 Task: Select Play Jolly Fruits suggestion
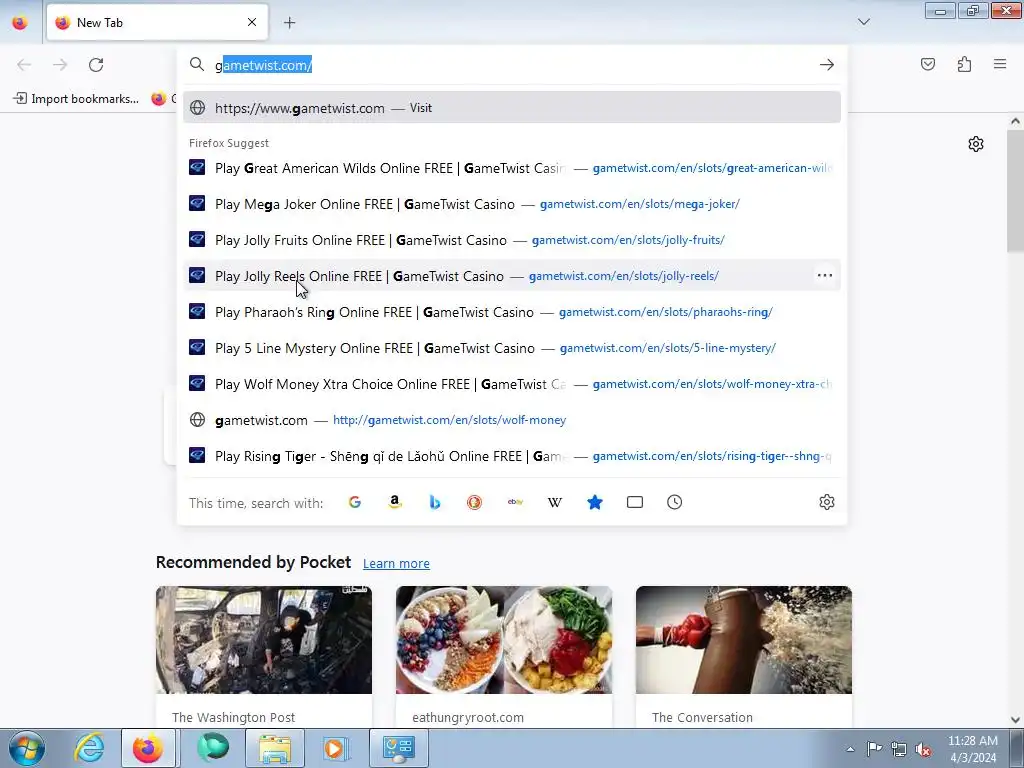coord(512,240)
